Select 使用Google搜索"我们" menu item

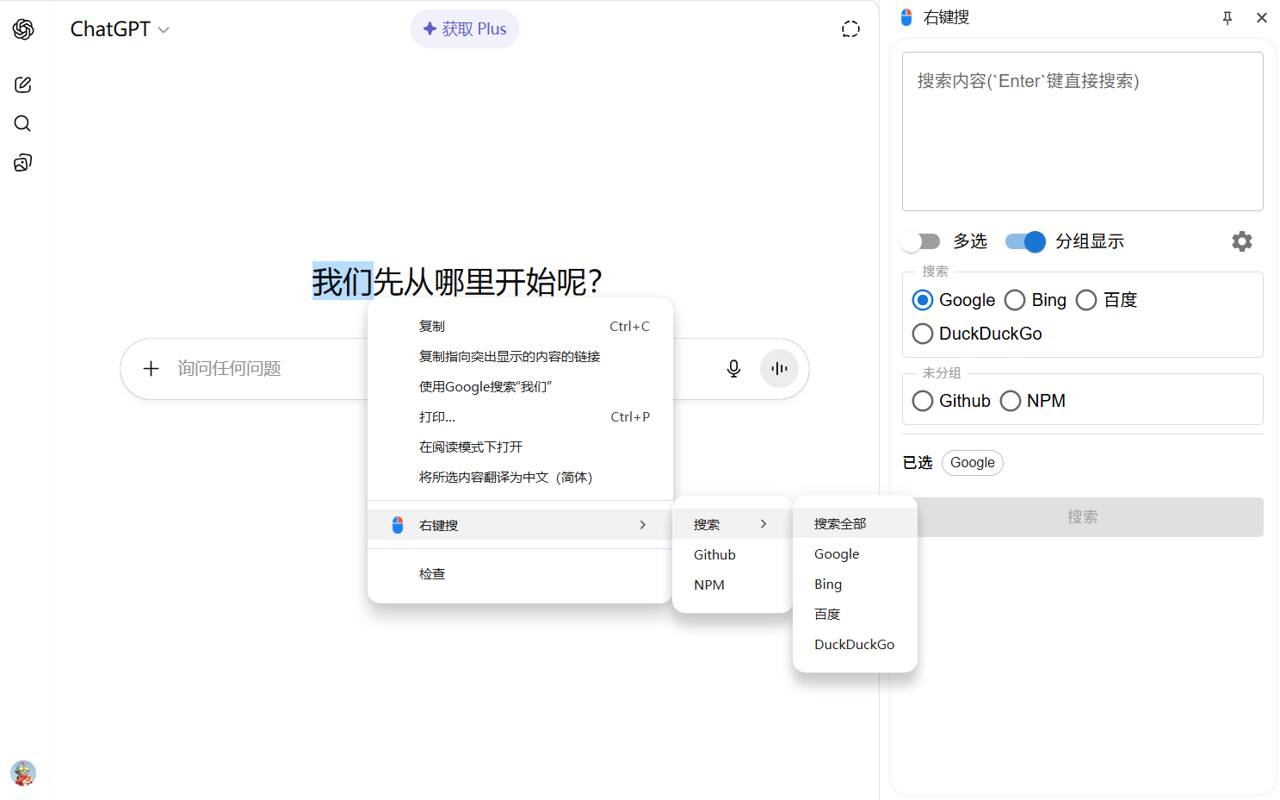click(x=520, y=386)
